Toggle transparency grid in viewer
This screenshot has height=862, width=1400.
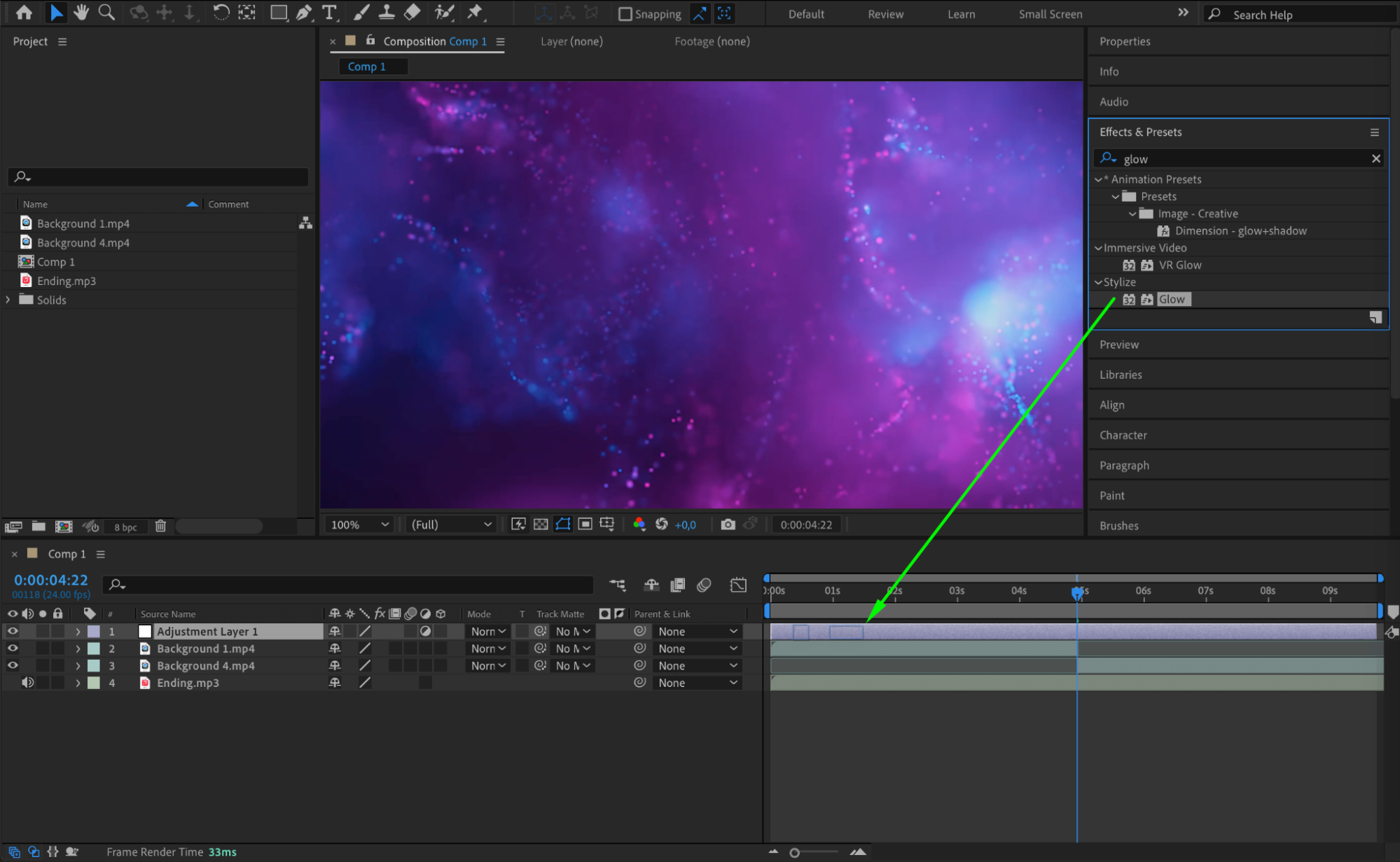coord(541,524)
